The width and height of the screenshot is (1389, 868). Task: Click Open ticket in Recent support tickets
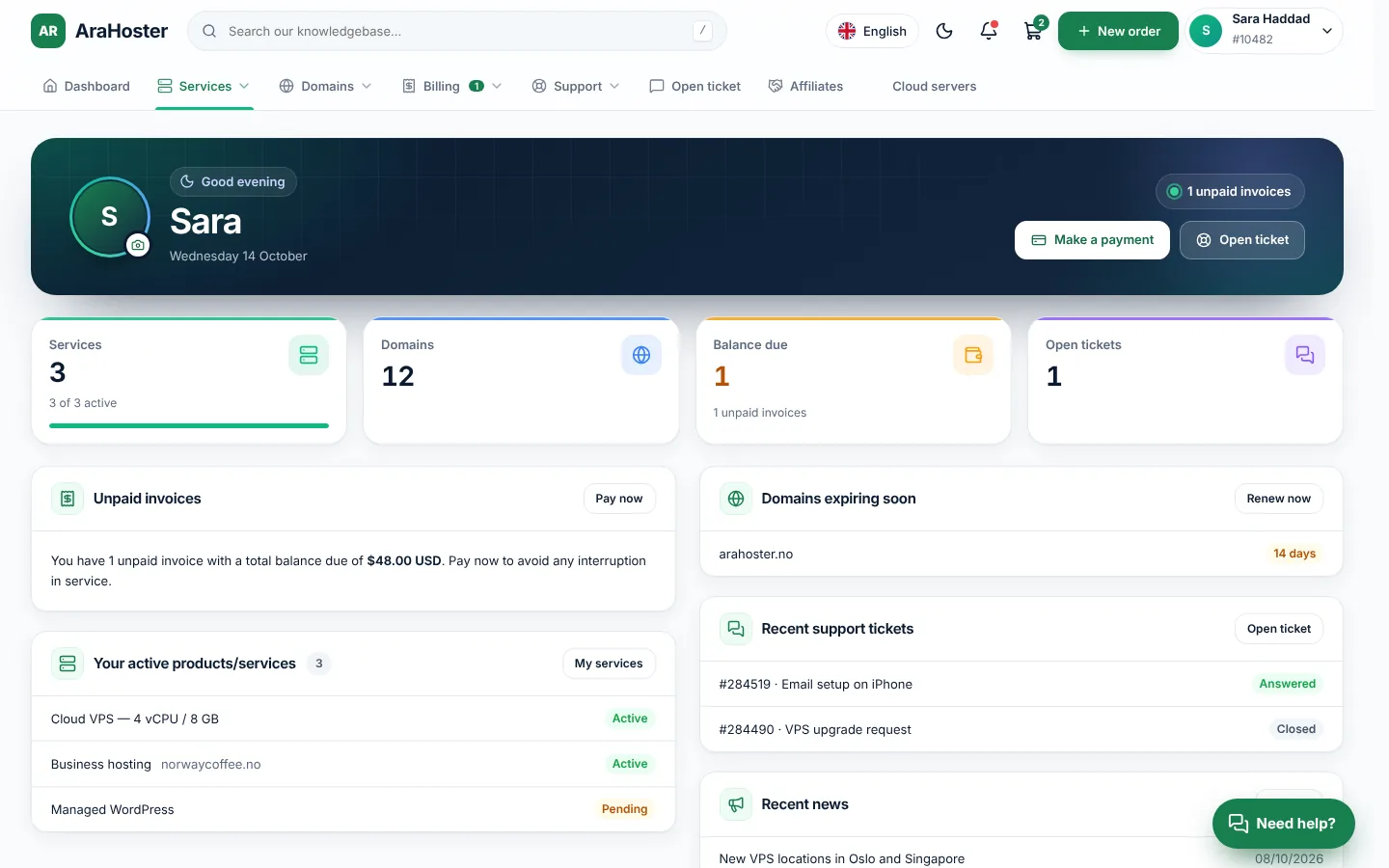(1279, 629)
